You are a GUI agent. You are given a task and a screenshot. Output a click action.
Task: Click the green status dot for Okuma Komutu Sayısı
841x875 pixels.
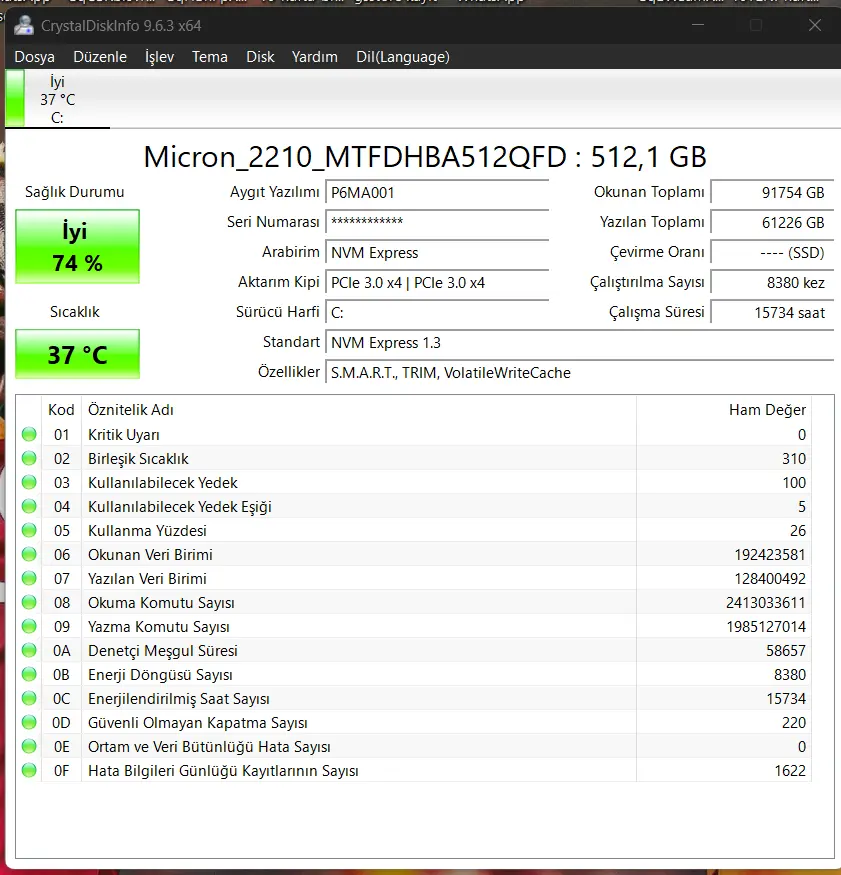tap(29, 602)
